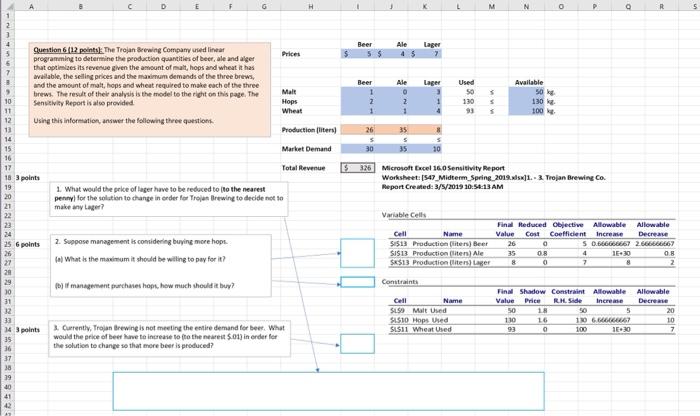Select the Production (liters) label
Image resolution: width=700 pixels, height=416 pixels.
(x=308, y=130)
